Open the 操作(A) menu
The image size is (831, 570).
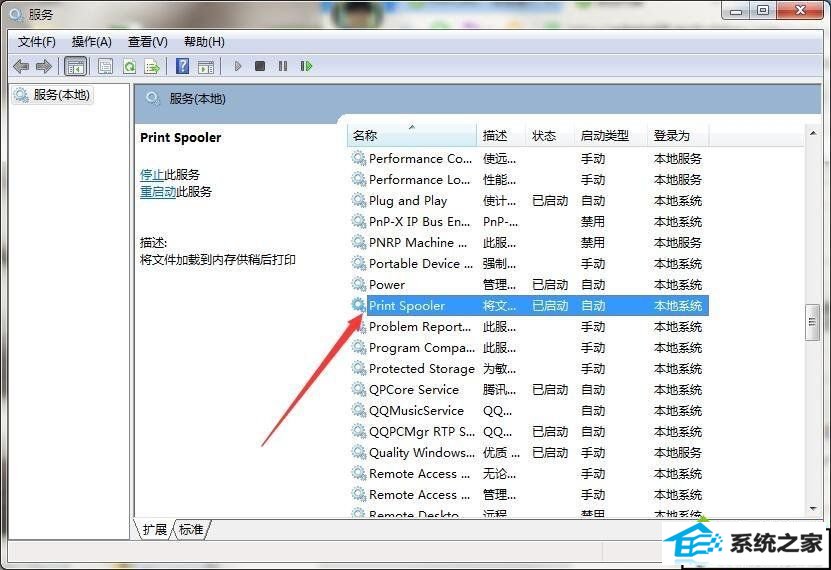pos(92,41)
